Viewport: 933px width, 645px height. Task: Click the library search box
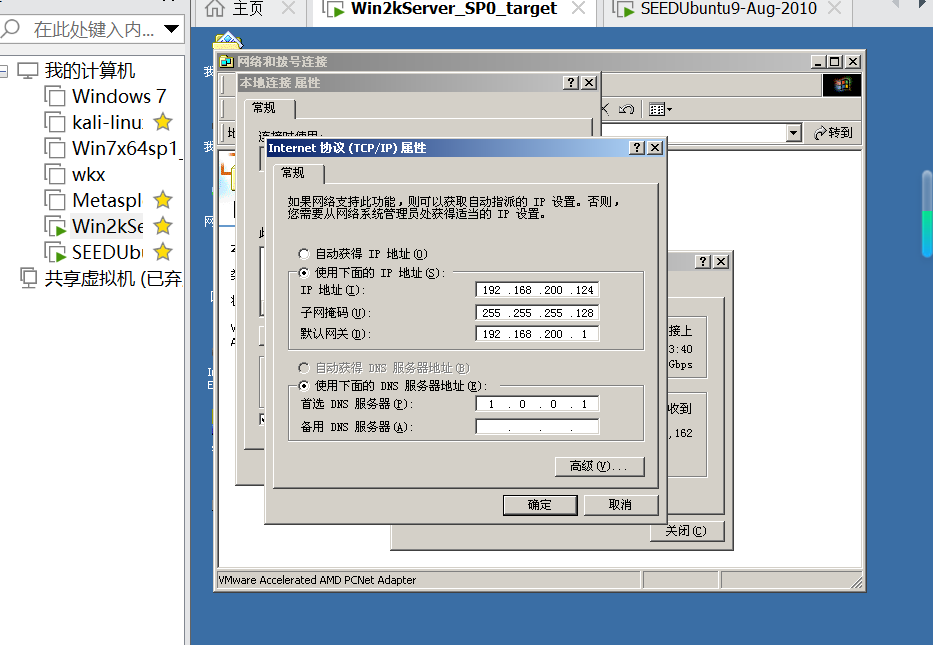click(x=93, y=29)
